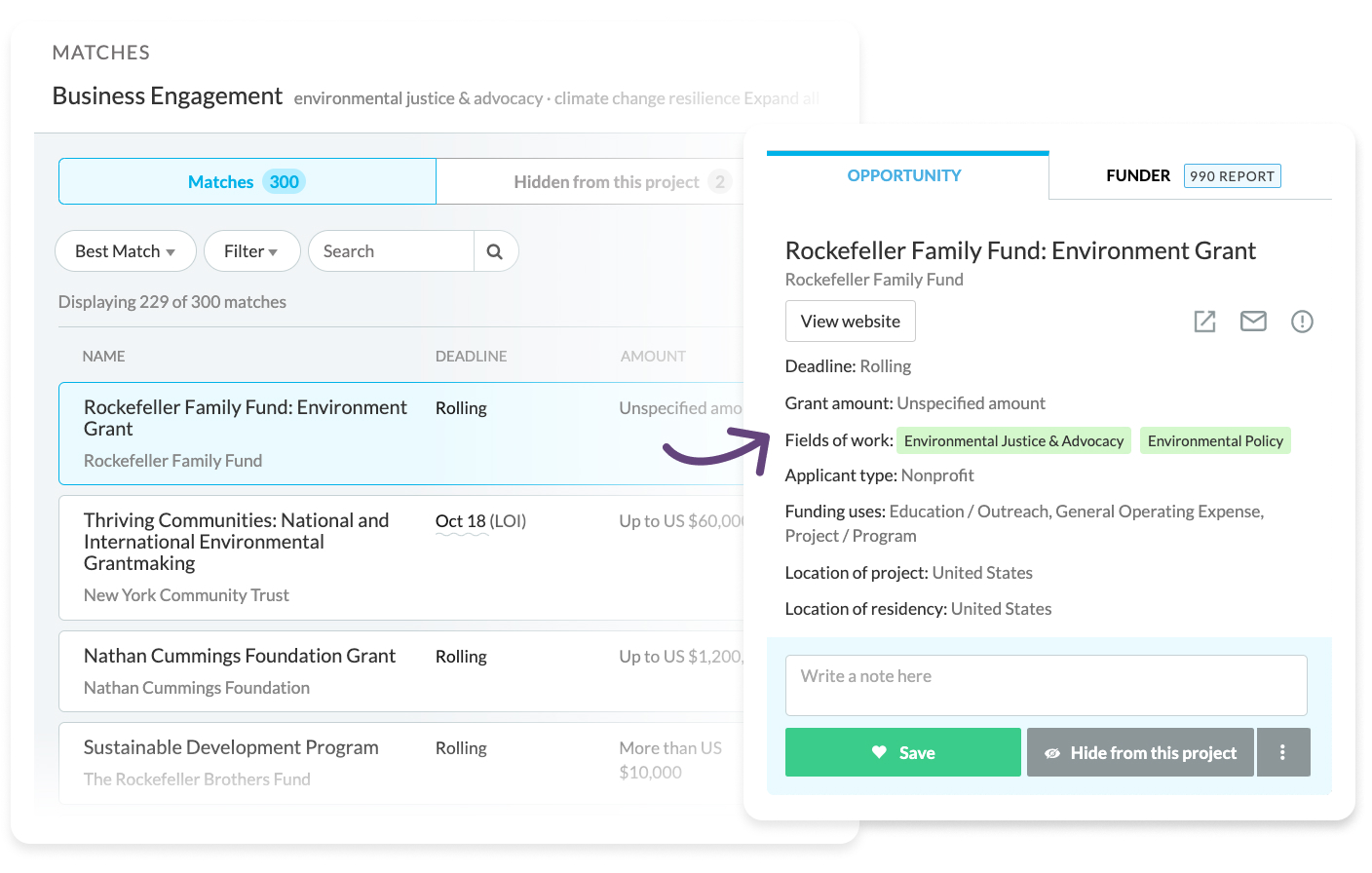This screenshot has width=1372, height=873.
Task: Open the Filter dropdown
Action: pos(251,250)
